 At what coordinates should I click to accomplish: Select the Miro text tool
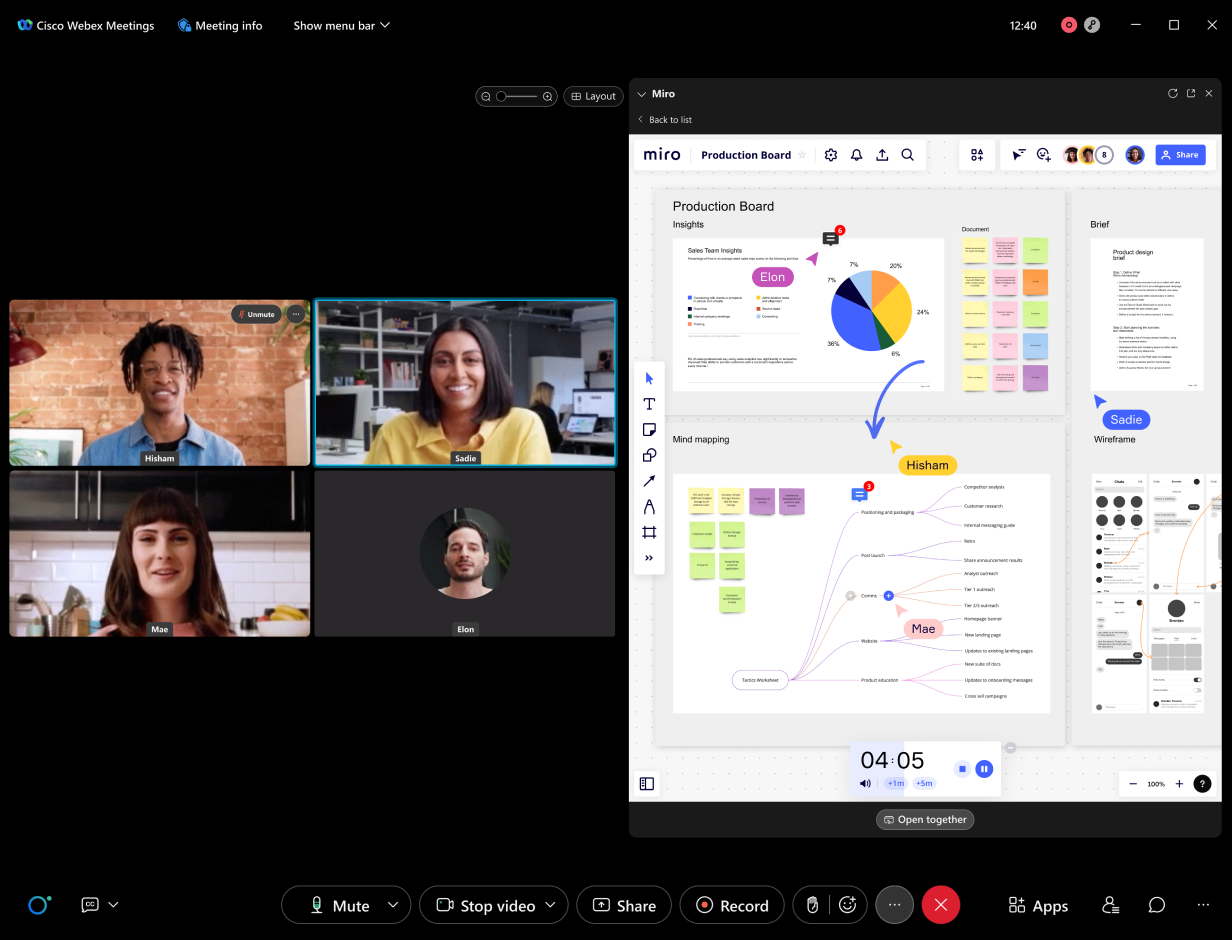649,404
